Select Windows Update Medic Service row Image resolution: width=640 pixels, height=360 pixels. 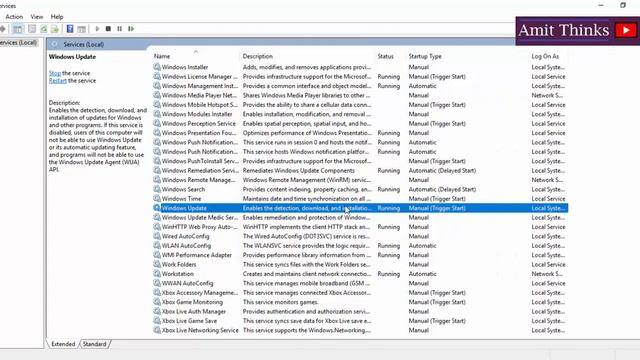[x=360, y=217]
